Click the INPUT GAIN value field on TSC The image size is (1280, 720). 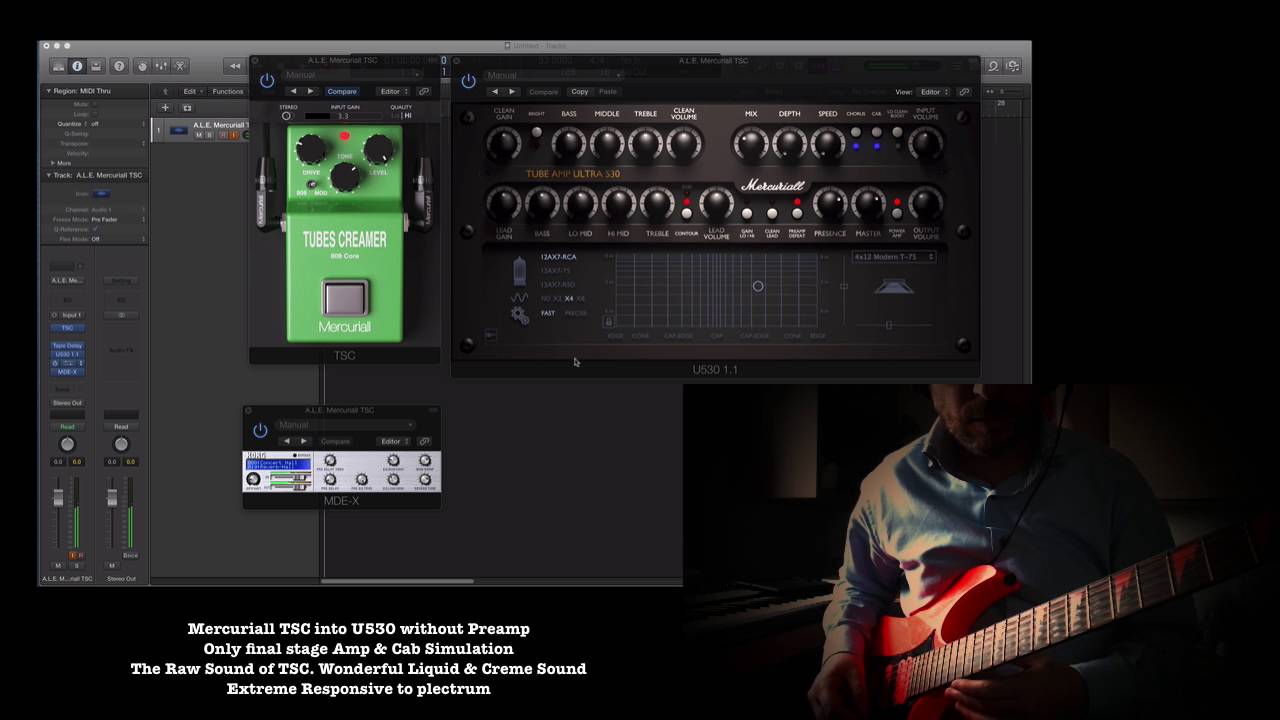343,116
